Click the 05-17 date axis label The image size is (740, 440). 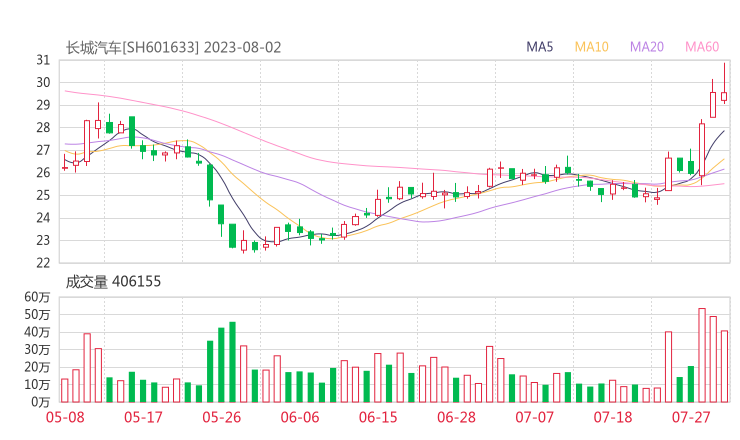pos(143,417)
